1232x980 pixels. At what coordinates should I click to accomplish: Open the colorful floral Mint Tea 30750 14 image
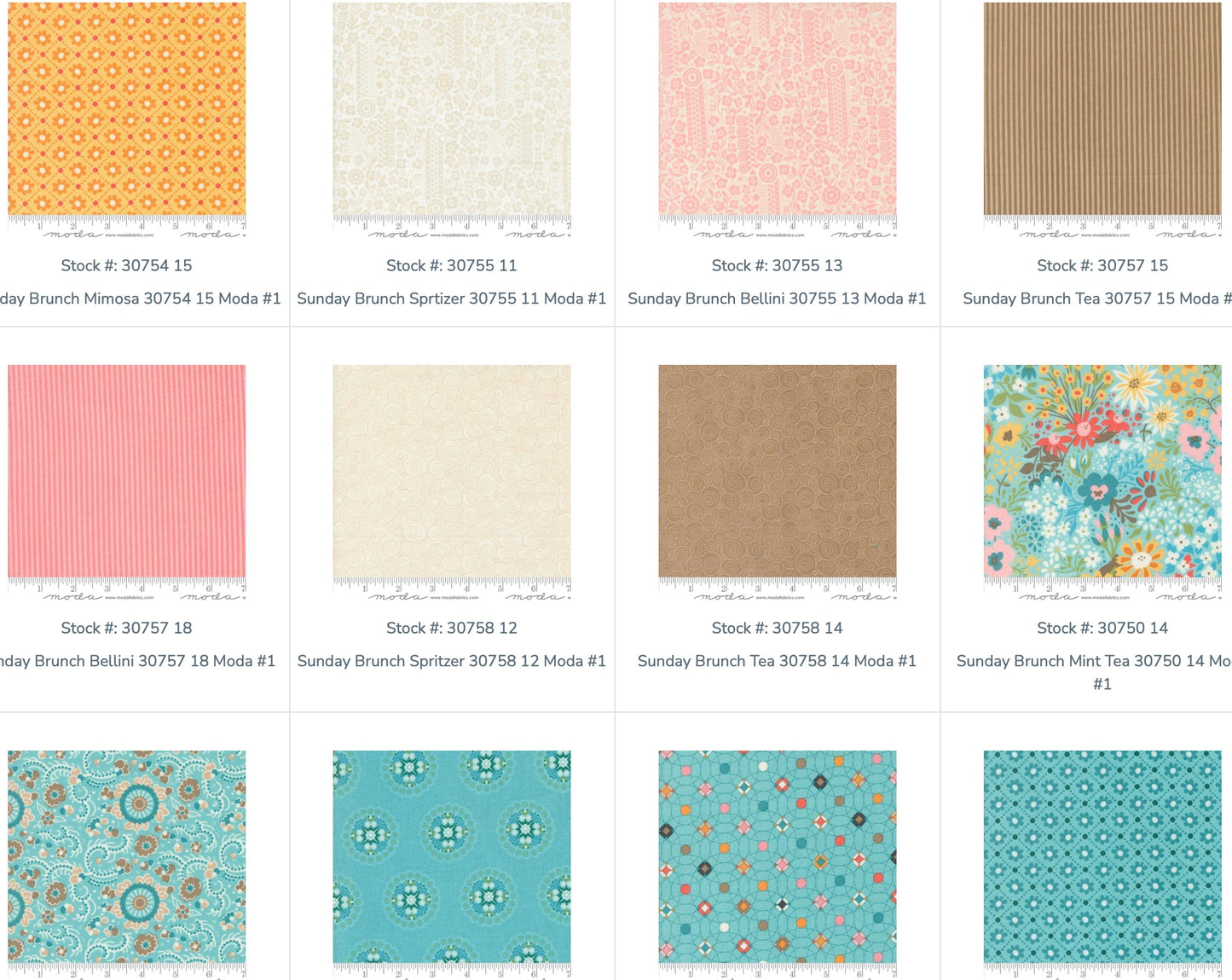pyautogui.click(x=1102, y=483)
